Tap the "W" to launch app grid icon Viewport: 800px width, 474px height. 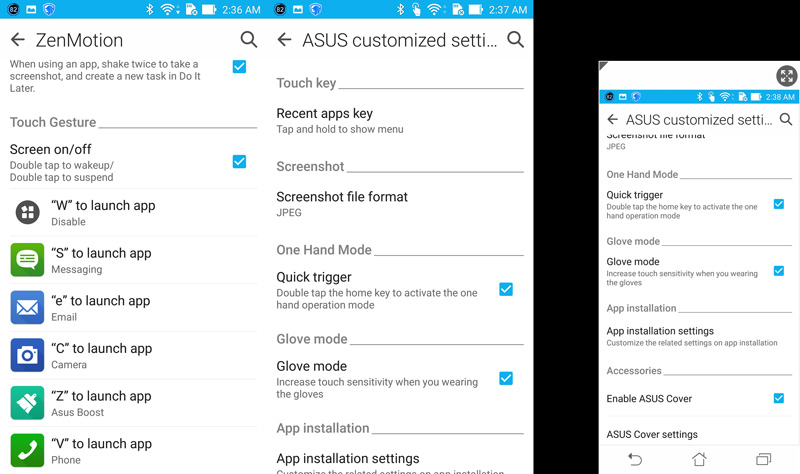pyautogui.click(x=27, y=212)
